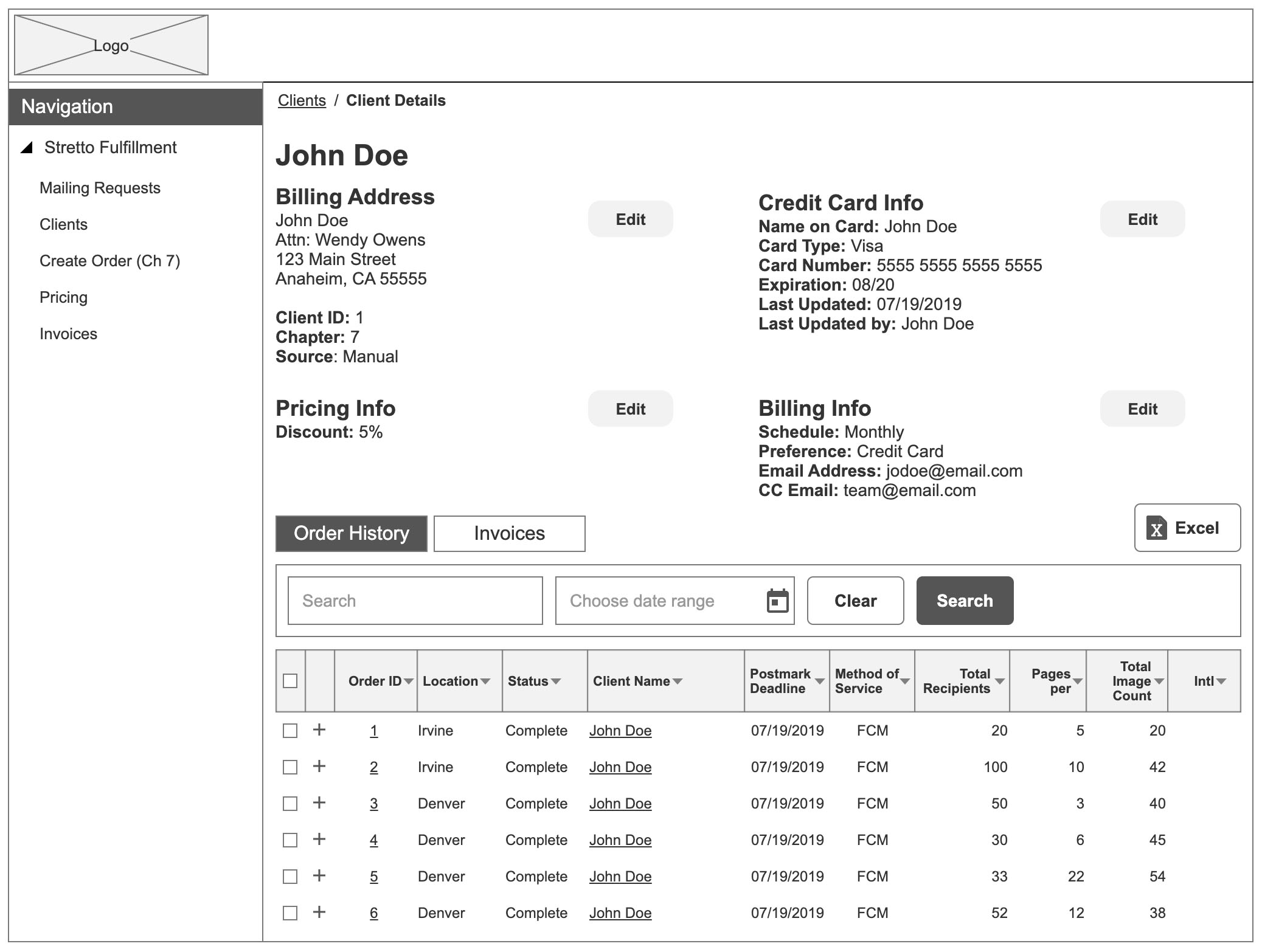Check the box for order 5
This screenshot has height=952, width=1262.
pos(290,877)
